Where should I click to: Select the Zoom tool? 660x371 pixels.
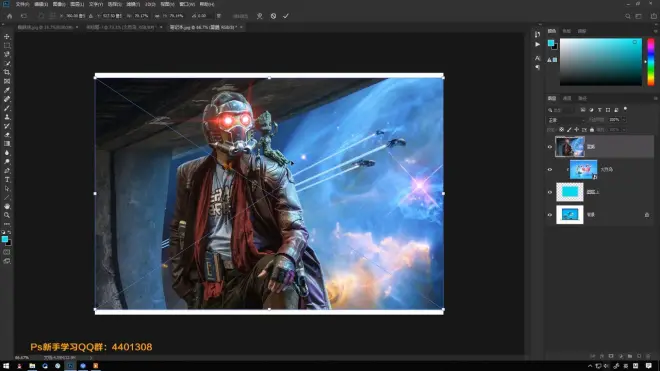click(x=7, y=215)
